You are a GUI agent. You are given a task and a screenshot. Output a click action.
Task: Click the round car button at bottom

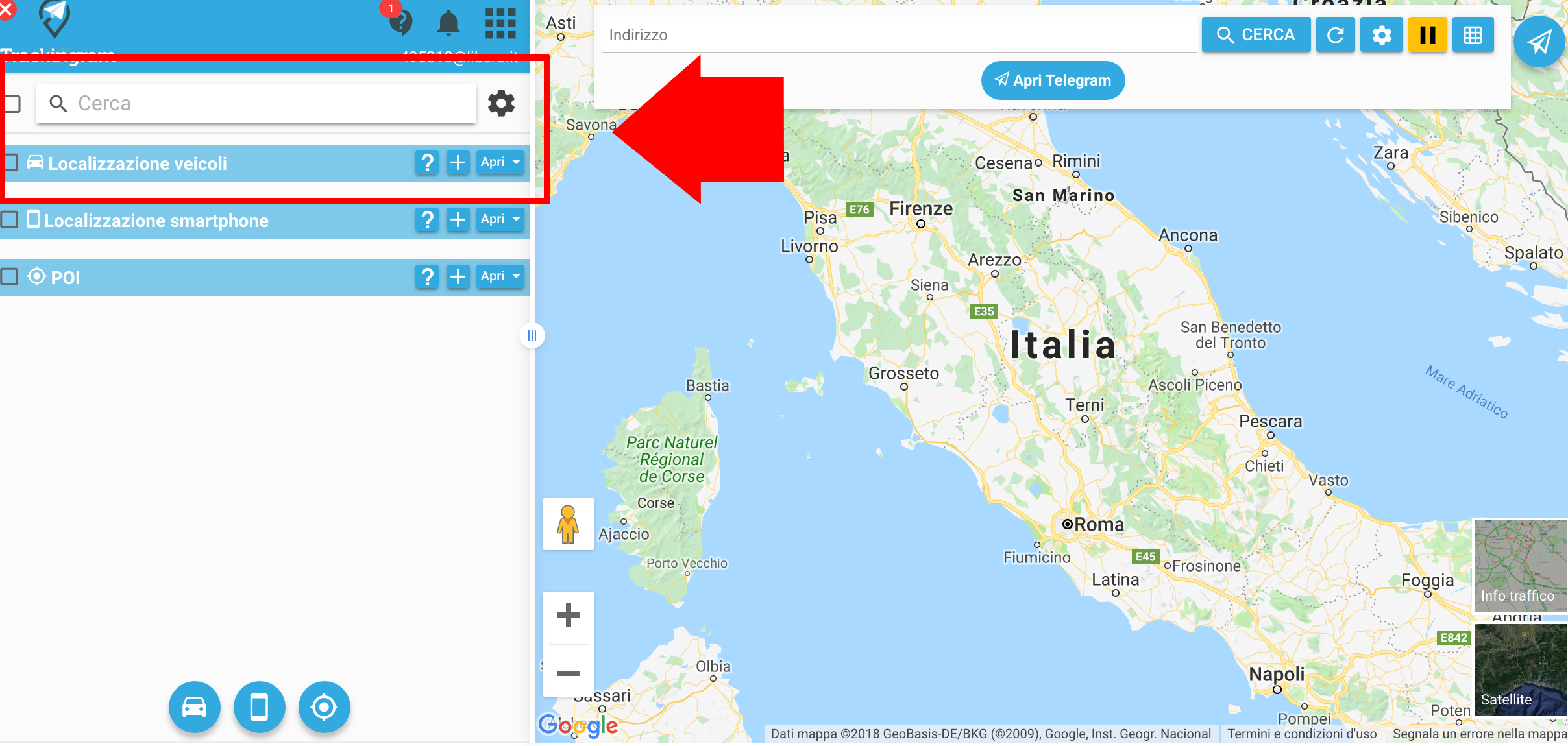(x=194, y=706)
